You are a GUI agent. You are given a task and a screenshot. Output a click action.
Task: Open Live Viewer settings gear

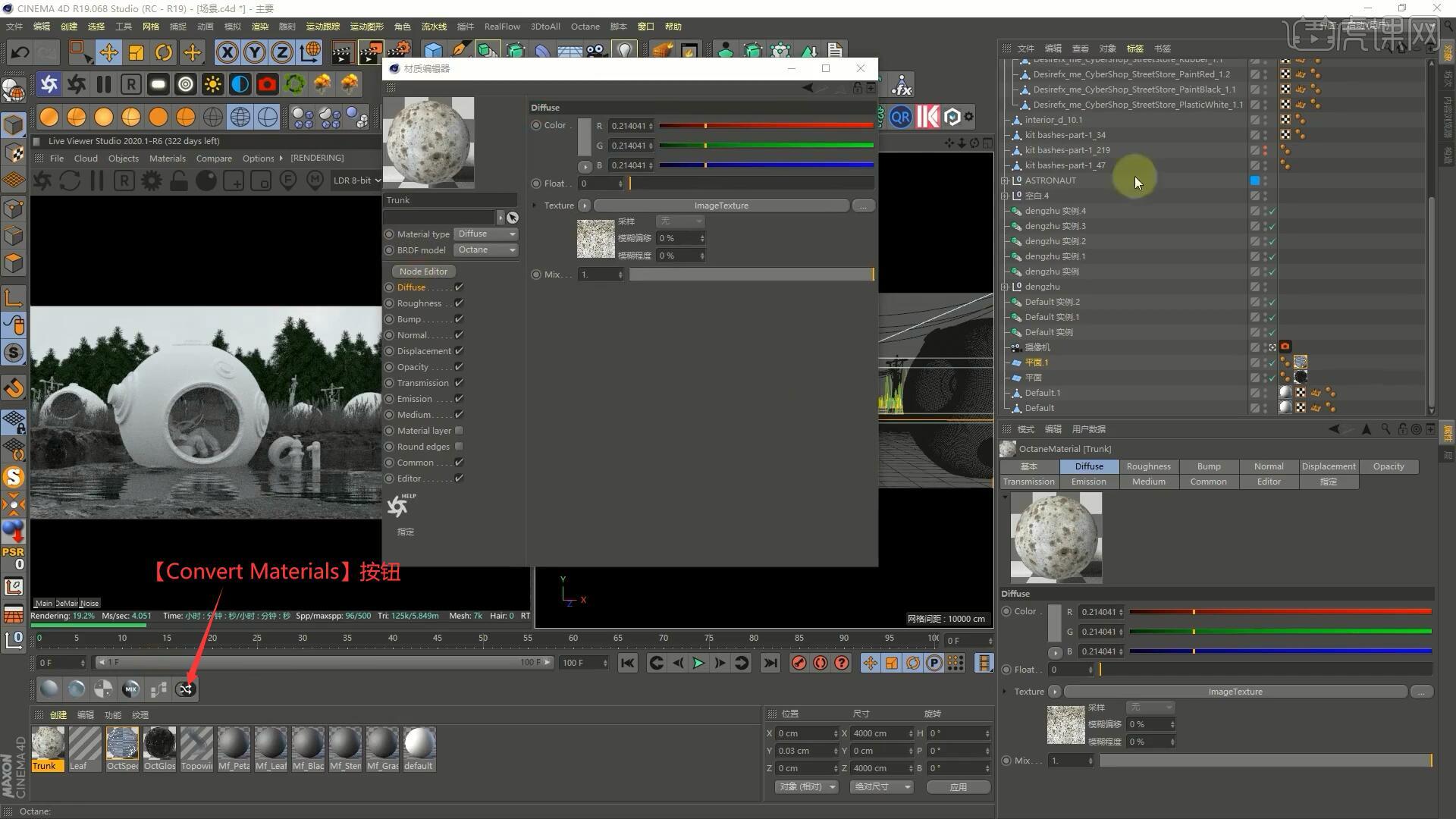pos(152,180)
